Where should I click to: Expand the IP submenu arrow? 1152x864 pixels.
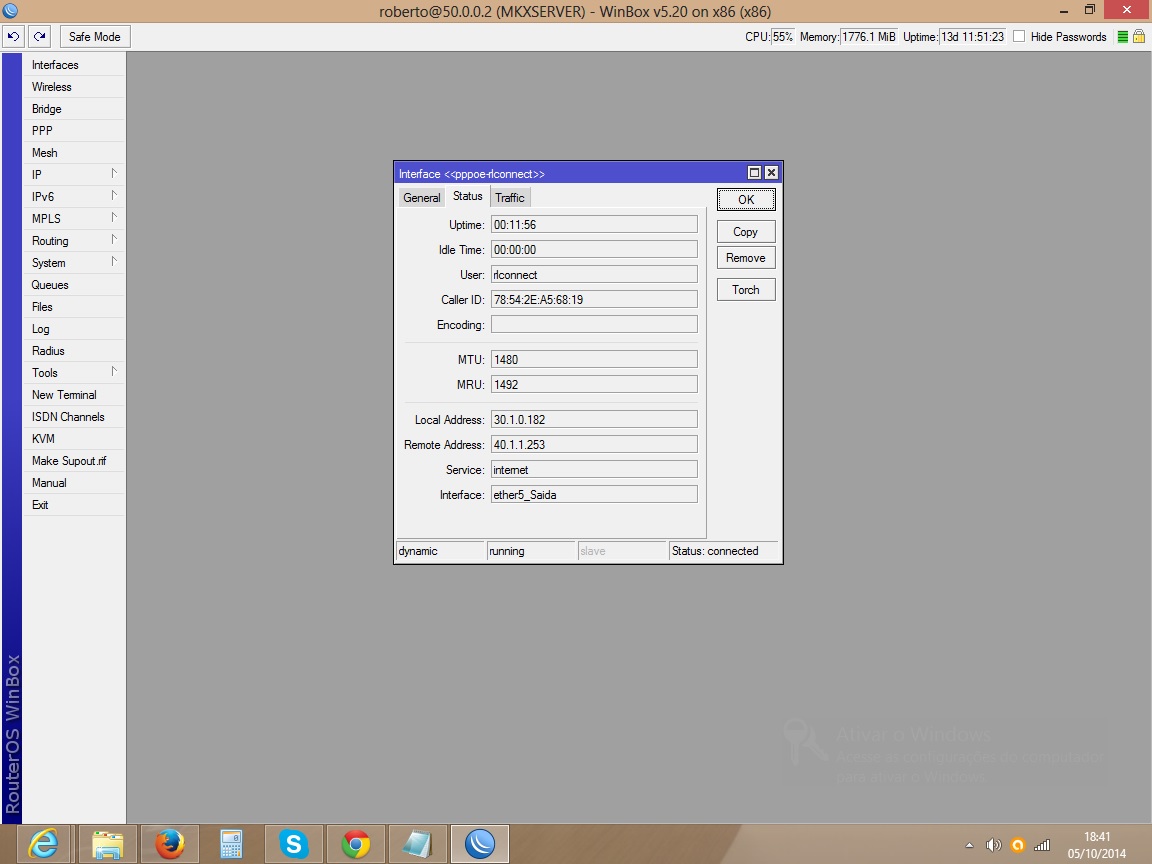click(114, 173)
